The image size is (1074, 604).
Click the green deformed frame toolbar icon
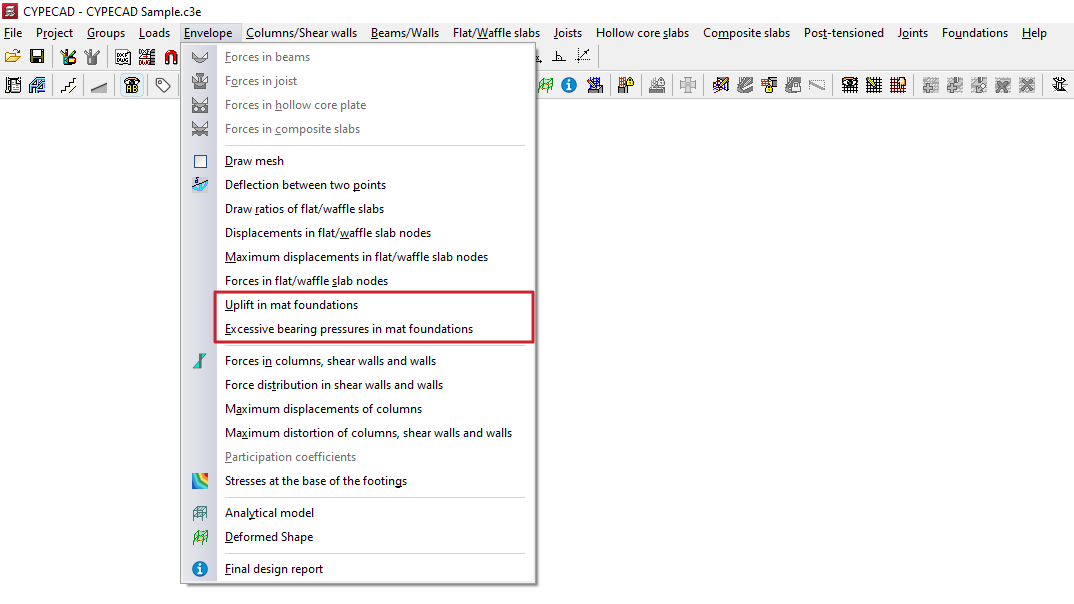tap(546, 85)
